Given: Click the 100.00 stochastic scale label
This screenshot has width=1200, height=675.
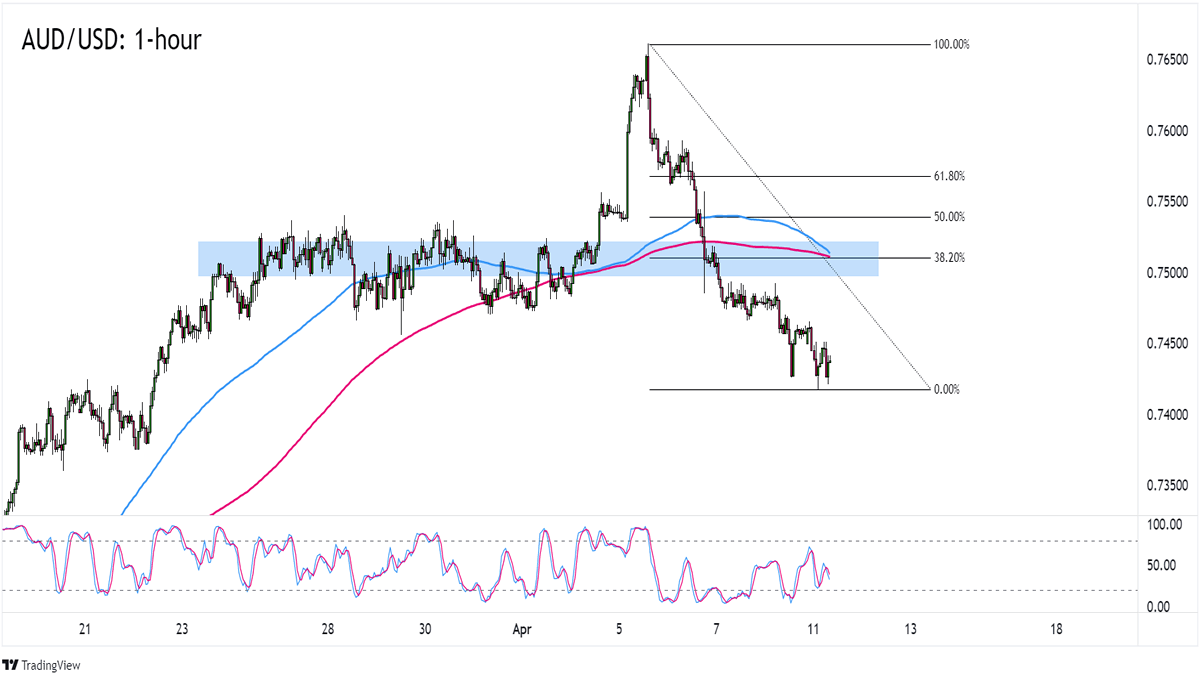Looking at the screenshot, I should (x=1164, y=524).
